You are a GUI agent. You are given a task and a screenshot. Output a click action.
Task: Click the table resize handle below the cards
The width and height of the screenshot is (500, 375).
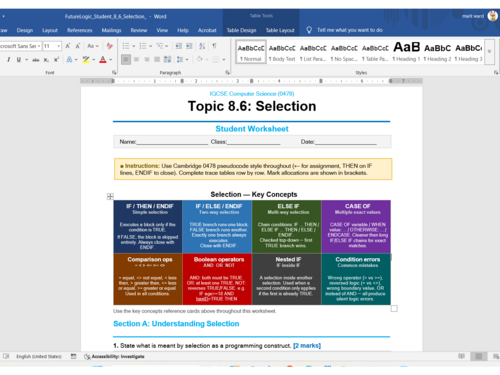coord(394,309)
